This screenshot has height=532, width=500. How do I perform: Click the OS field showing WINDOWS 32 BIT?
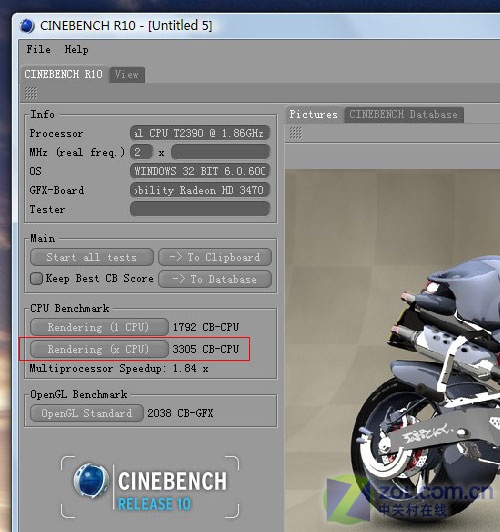pos(200,171)
